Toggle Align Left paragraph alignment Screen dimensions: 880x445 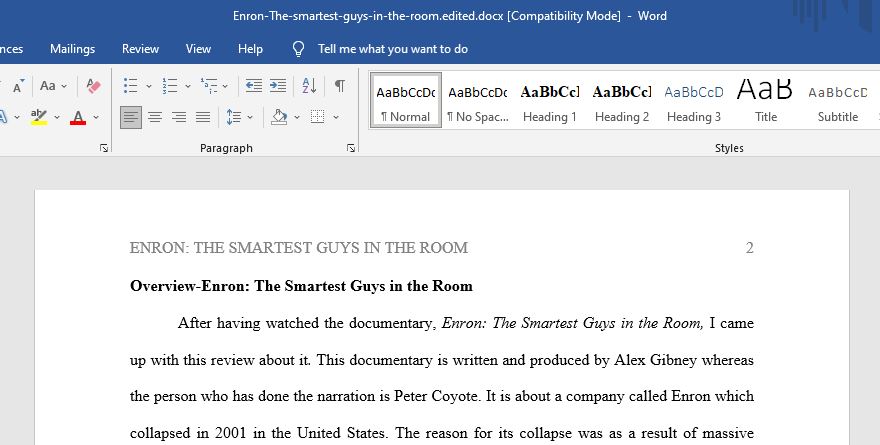(x=131, y=117)
